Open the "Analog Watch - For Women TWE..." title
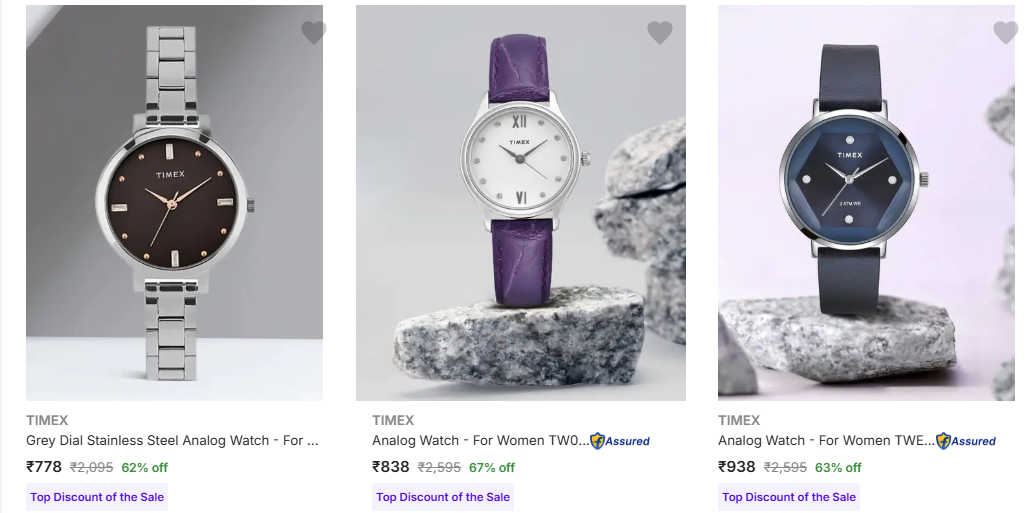 coord(826,440)
